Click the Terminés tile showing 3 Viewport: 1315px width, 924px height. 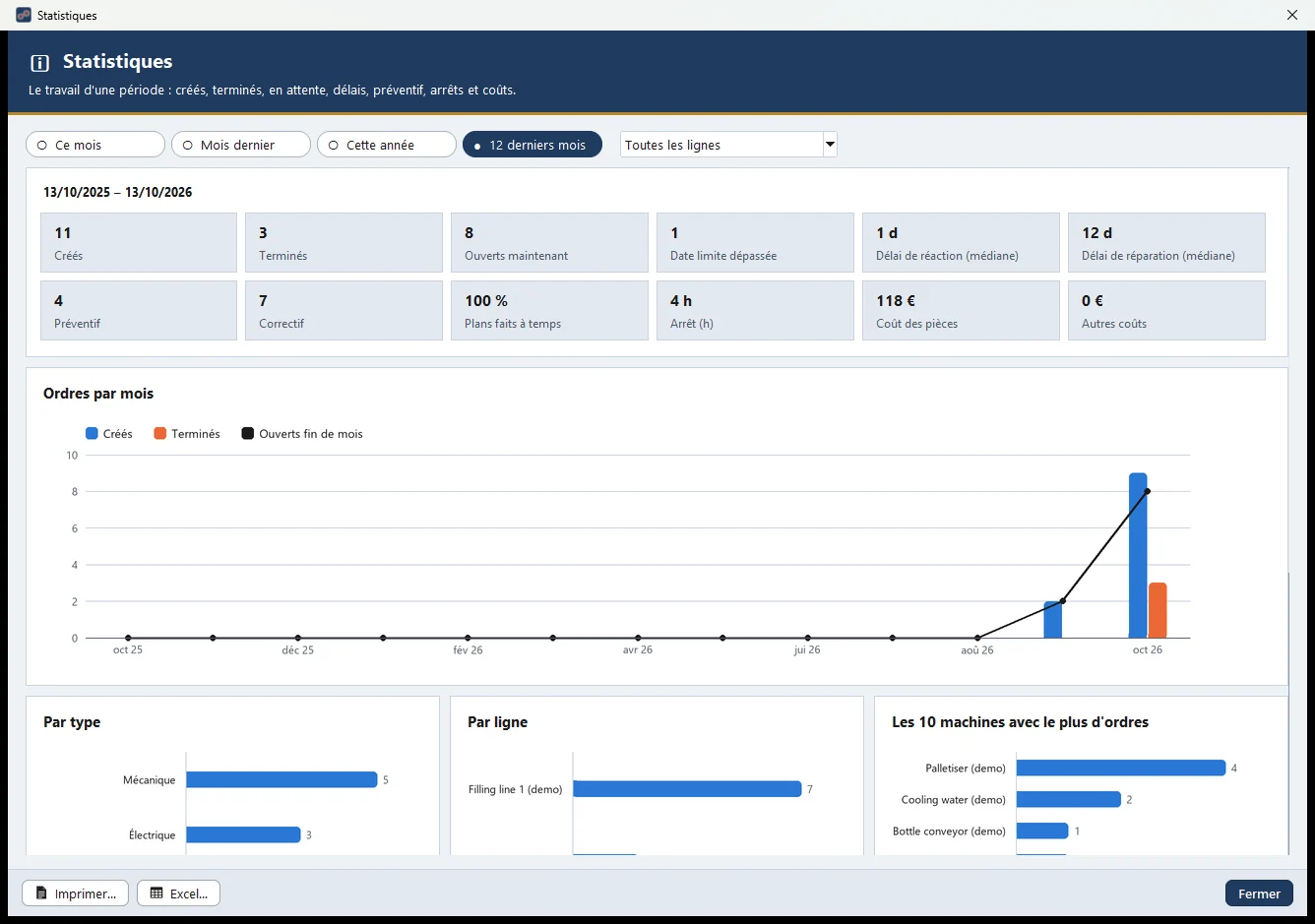(x=344, y=243)
